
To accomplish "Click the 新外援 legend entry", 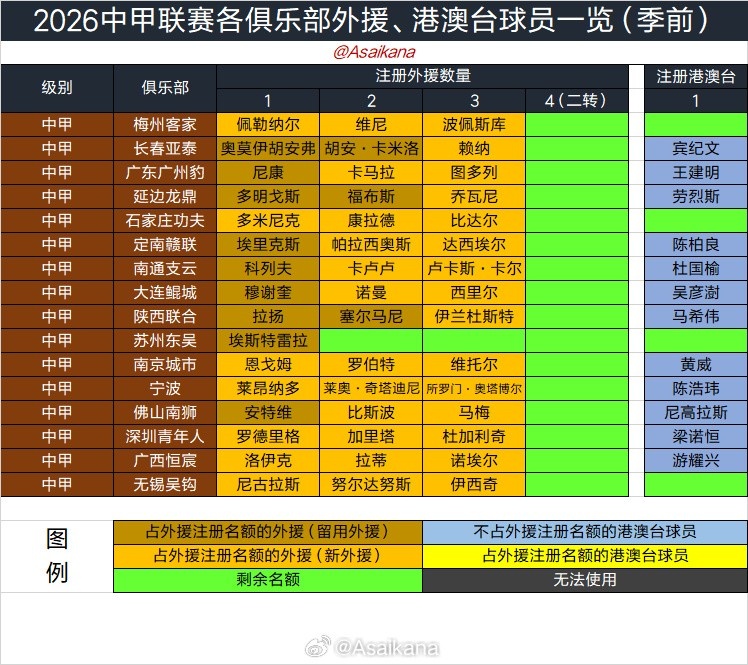I will click(268, 555).
